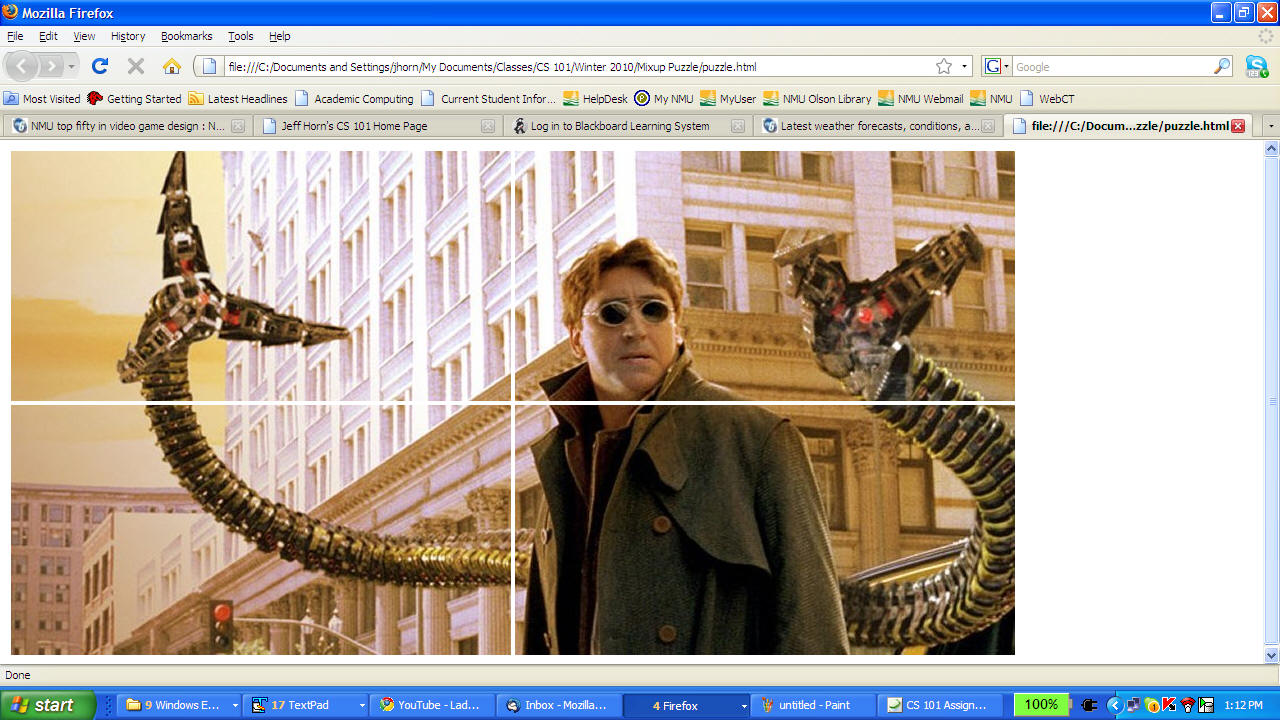Go to the Home page icon
The height and width of the screenshot is (720, 1280).
point(172,66)
